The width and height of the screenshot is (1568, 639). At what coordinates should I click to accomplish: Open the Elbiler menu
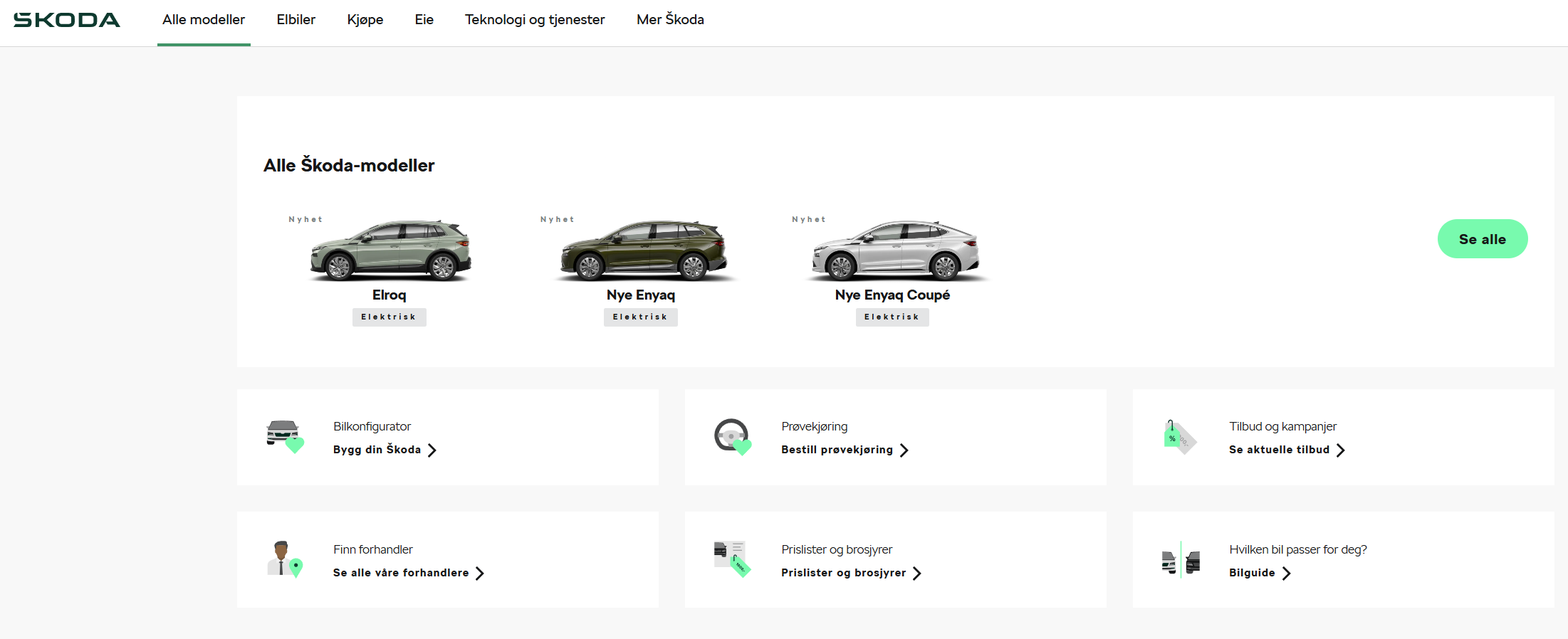pos(296,20)
